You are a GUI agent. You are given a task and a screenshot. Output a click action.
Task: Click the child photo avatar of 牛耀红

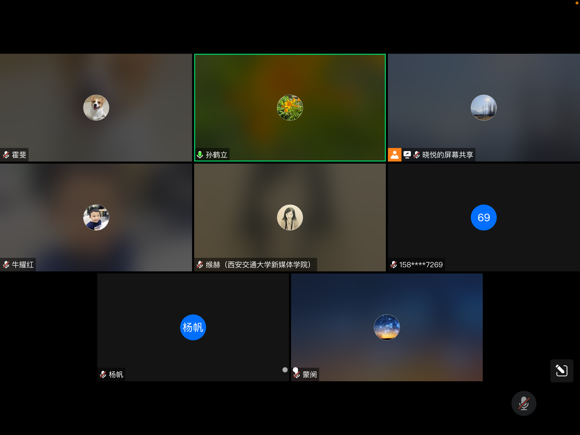tap(96, 218)
